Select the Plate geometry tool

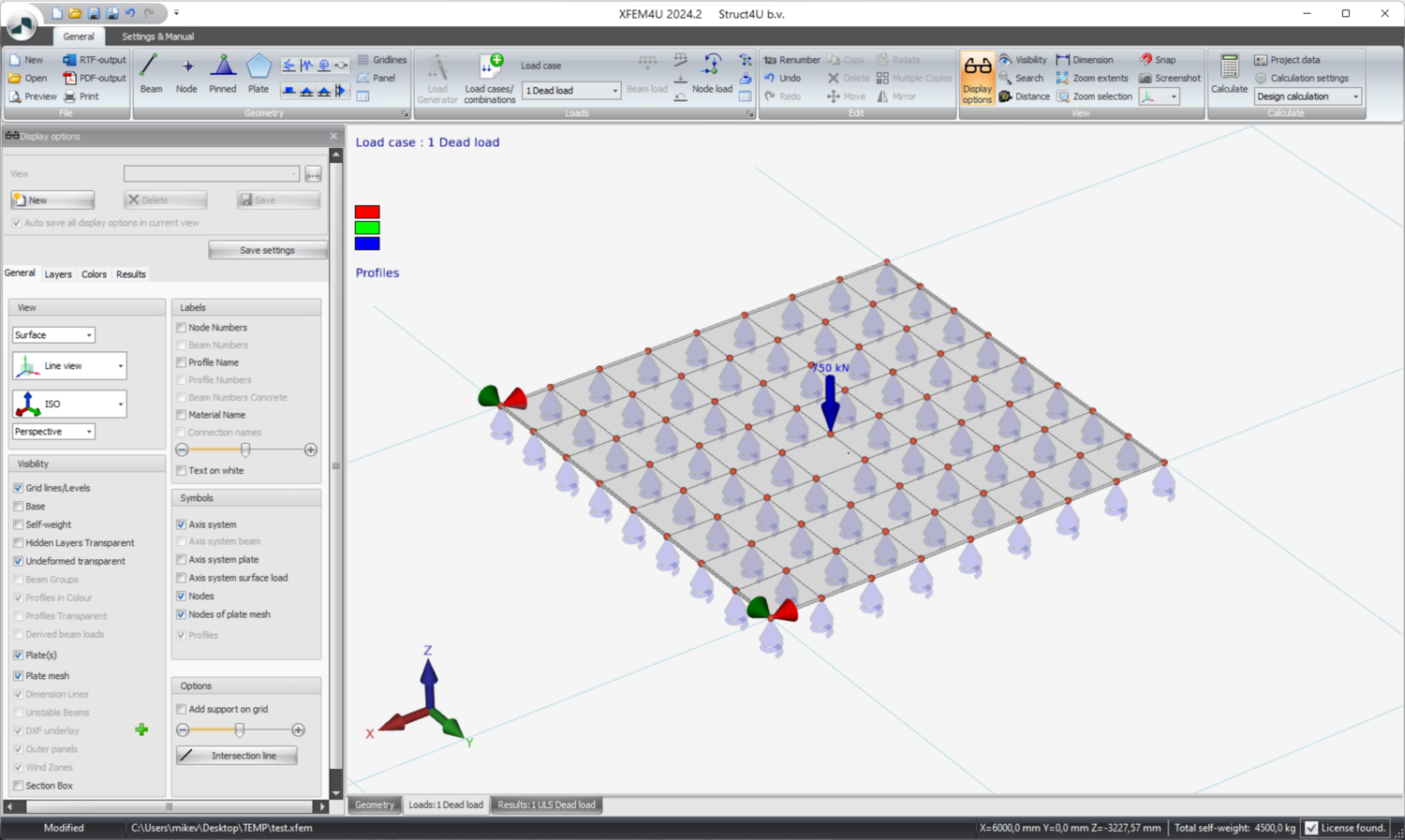pyautogui.click(x=259, y=74)
